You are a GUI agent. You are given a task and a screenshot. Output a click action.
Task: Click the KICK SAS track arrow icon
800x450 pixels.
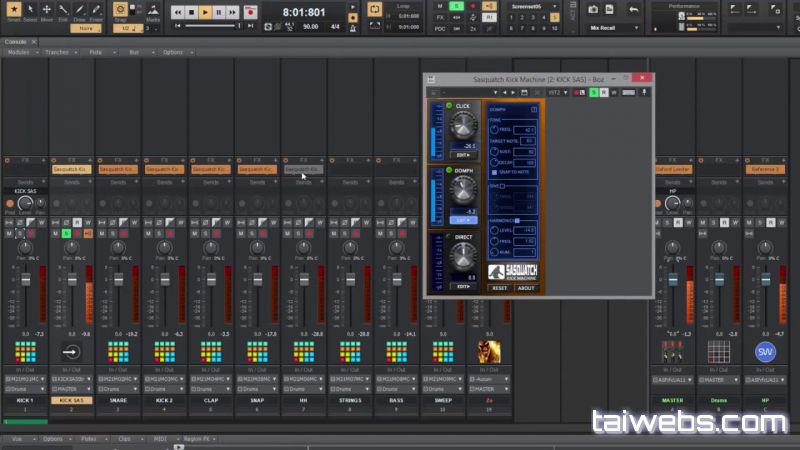pos(72,352)
